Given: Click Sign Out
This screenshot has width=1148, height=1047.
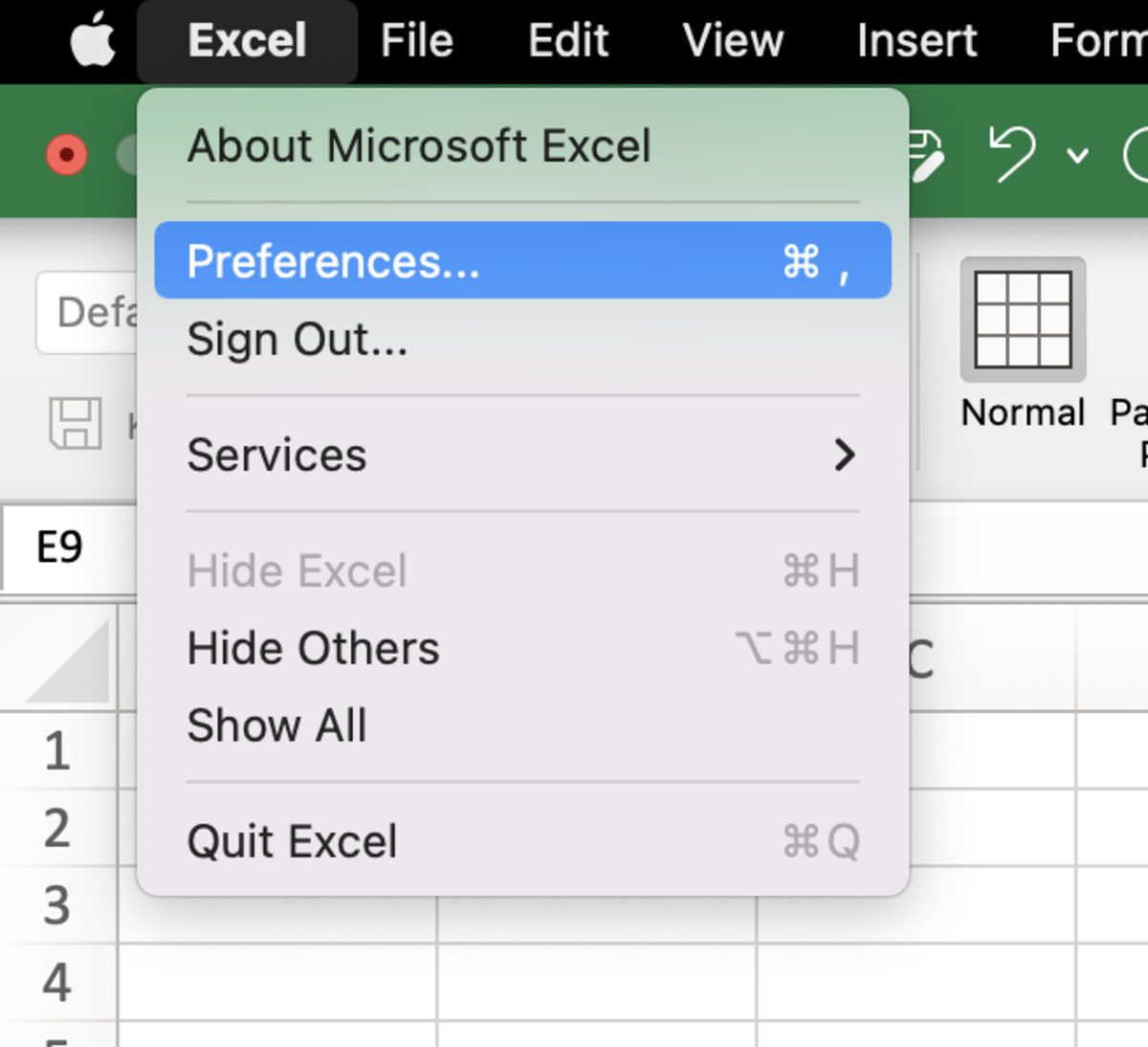Looking at the screenshot, I should tap(298, 340).
